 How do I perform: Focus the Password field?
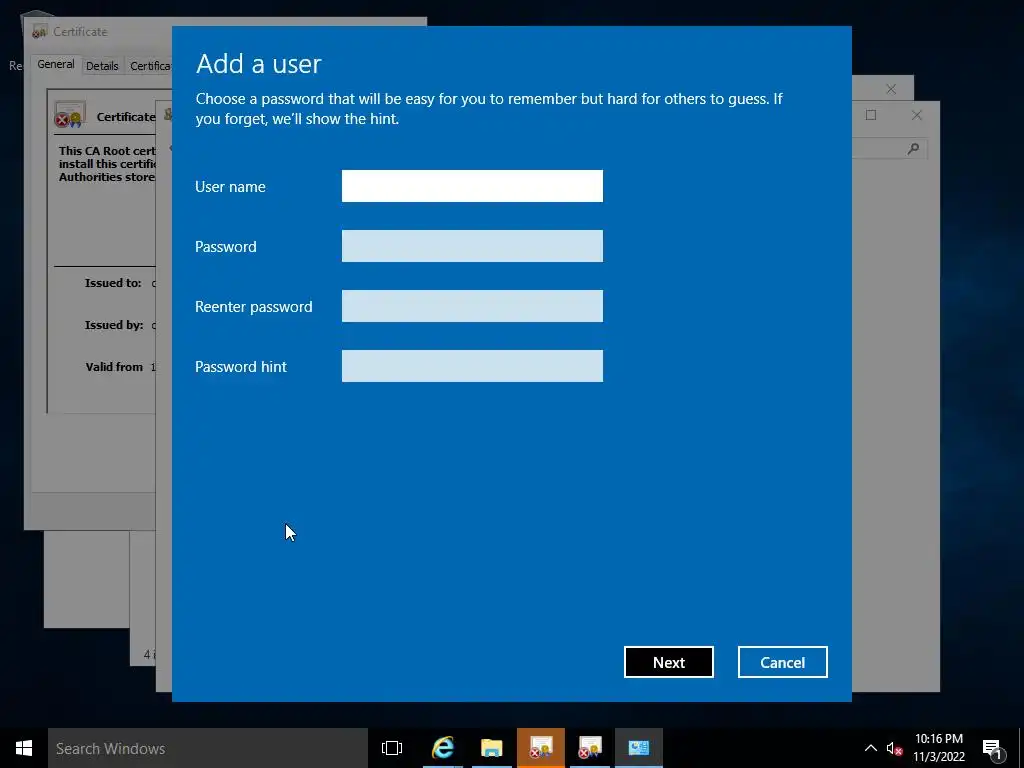tap(472, 246)
